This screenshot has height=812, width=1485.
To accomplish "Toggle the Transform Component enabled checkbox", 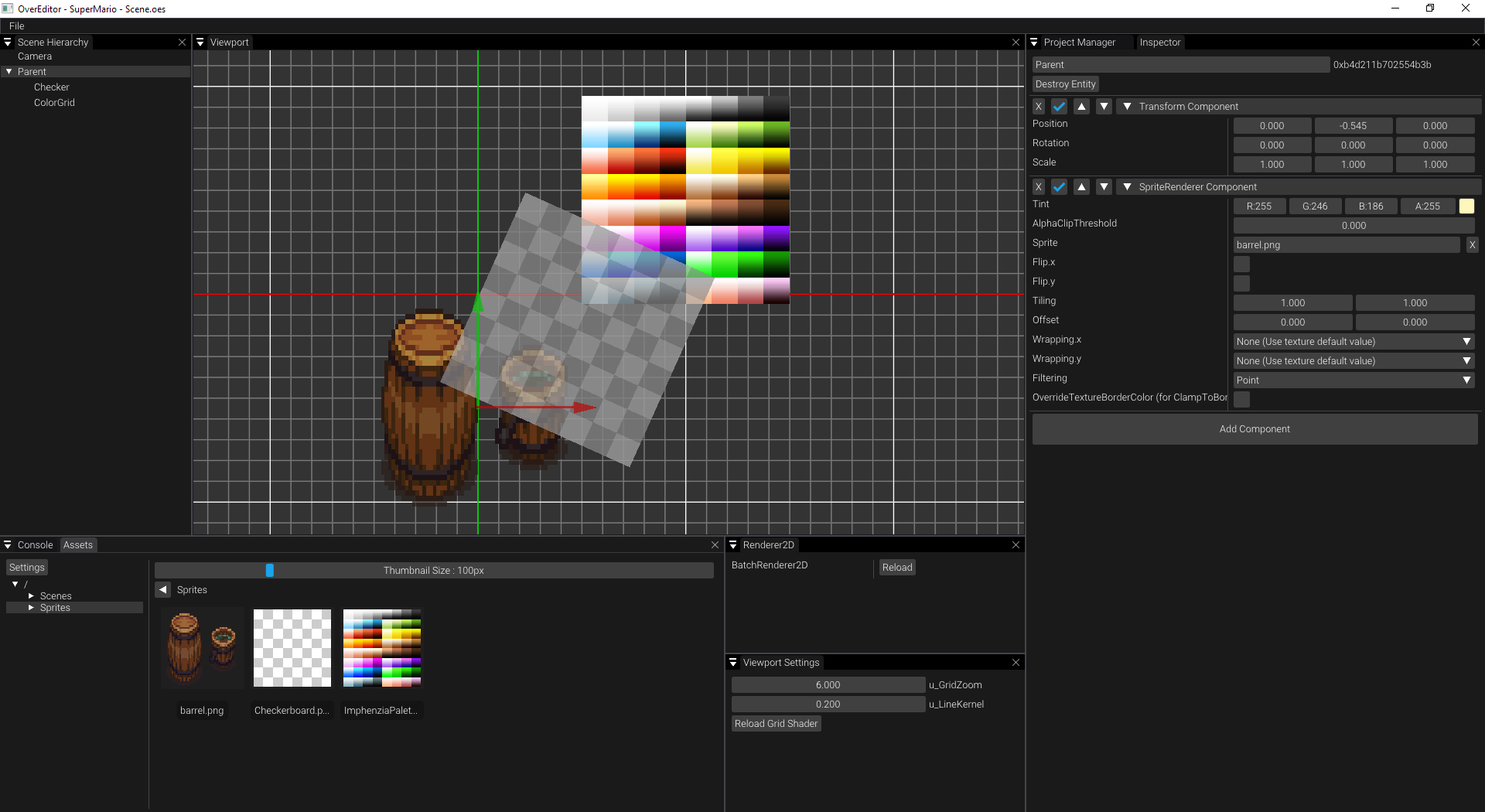I will pos(1059,105).
